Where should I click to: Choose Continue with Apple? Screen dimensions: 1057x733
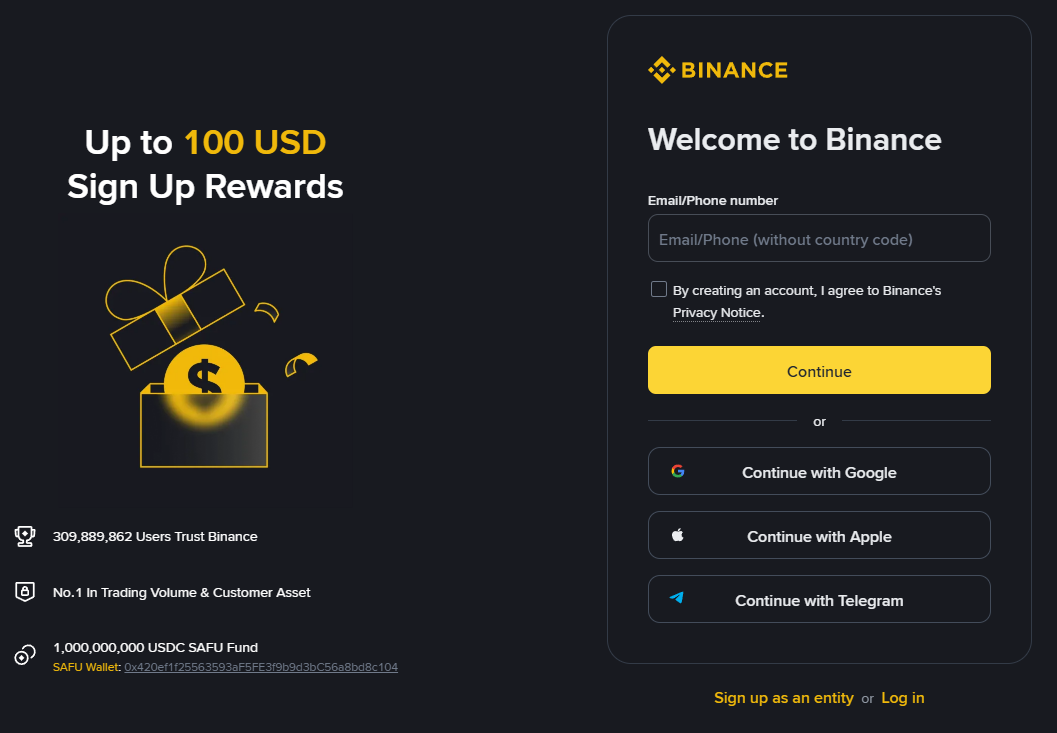tap(819, 536)
